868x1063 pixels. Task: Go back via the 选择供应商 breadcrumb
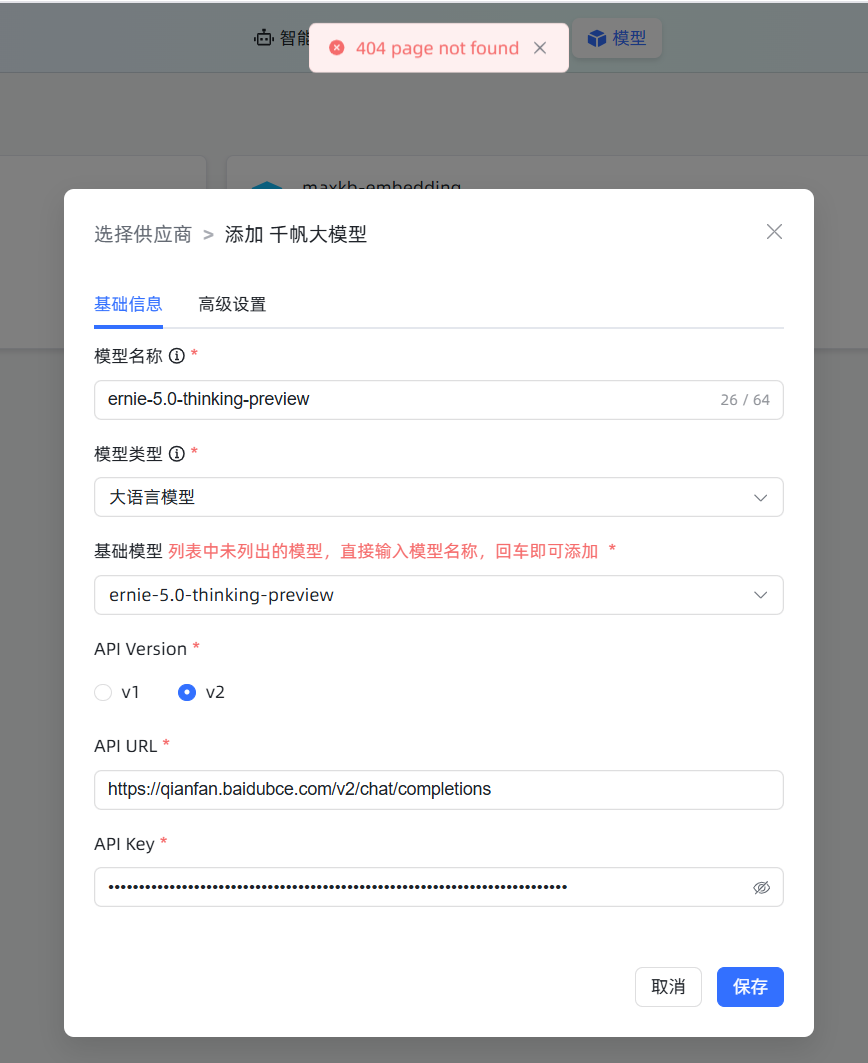(x=143, y=234)
